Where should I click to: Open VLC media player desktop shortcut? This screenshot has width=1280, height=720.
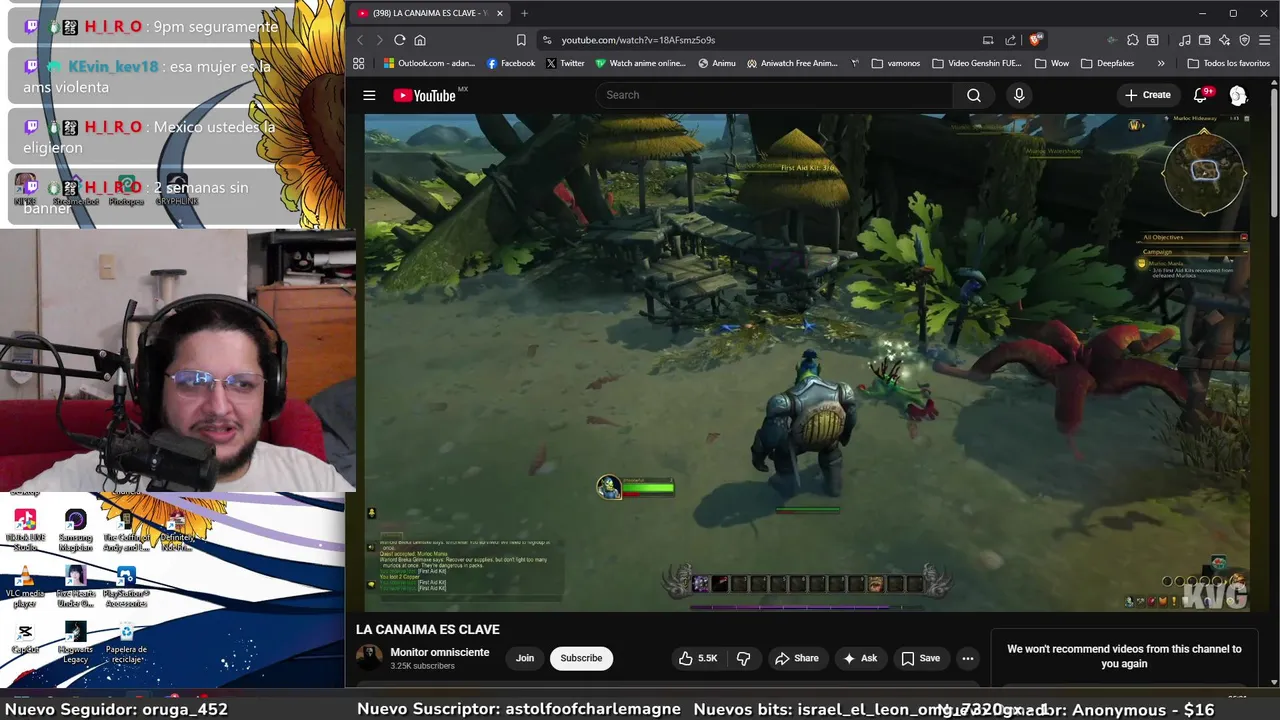tap(25, 587)
